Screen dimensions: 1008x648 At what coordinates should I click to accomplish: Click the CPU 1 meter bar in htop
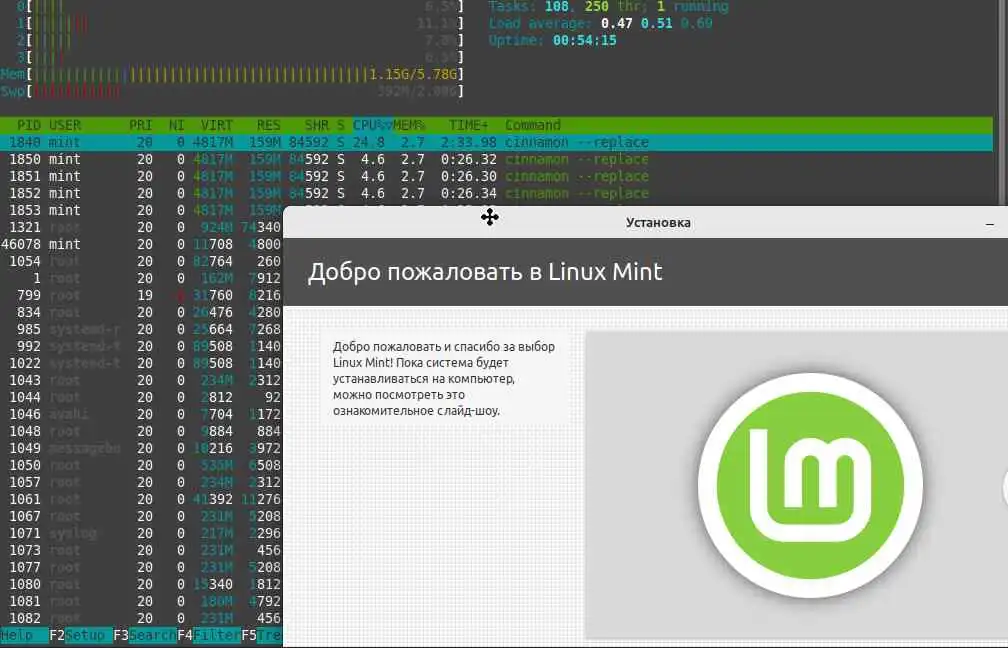click(x=240, y=24)
